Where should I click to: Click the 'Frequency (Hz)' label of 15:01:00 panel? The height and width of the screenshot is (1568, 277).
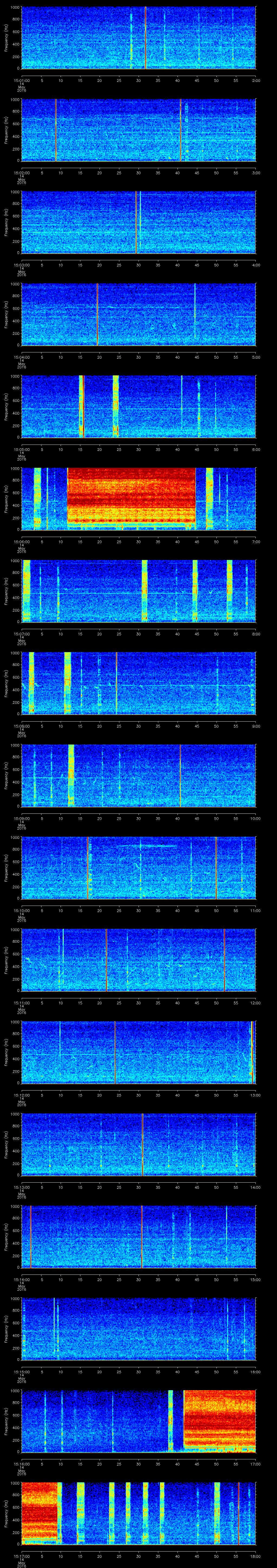pyautogui.click(x=6, y=38)
